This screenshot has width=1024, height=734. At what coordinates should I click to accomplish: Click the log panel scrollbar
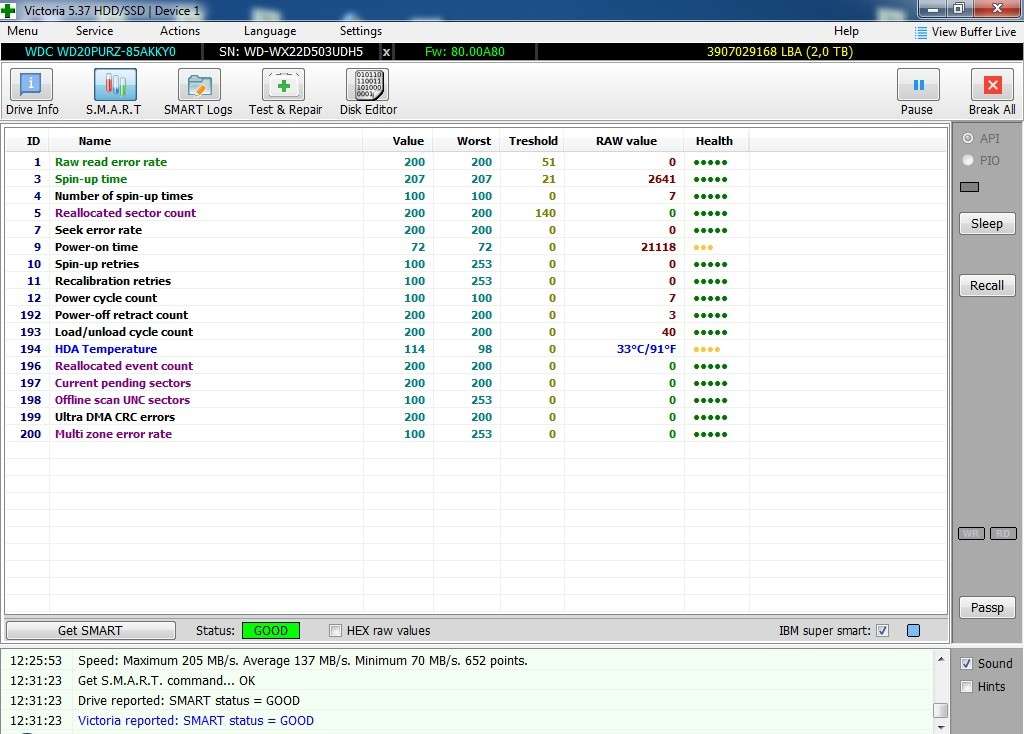[940, 690]
